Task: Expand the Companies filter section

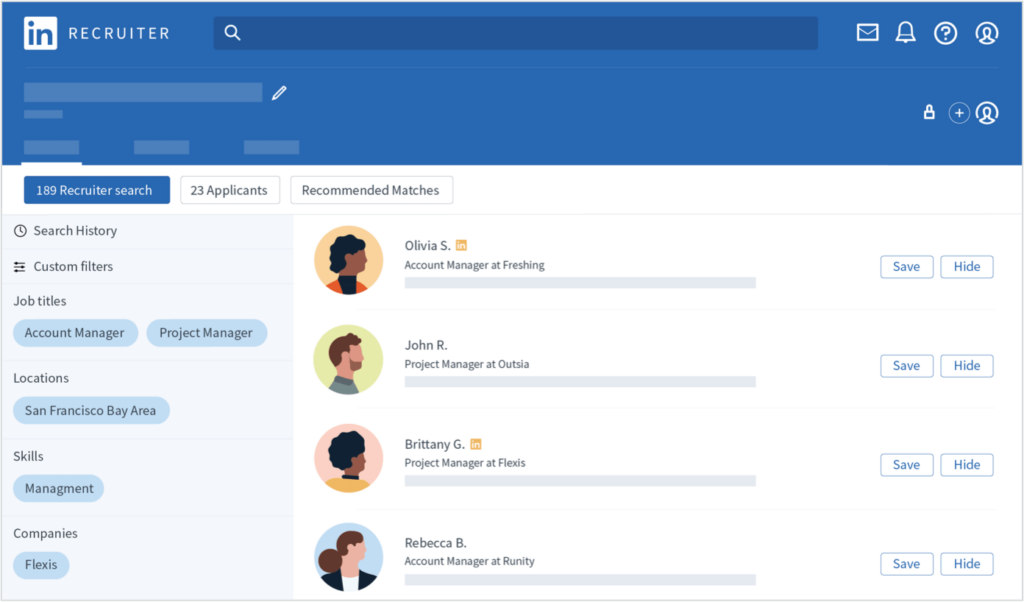Action: (45, 533)
